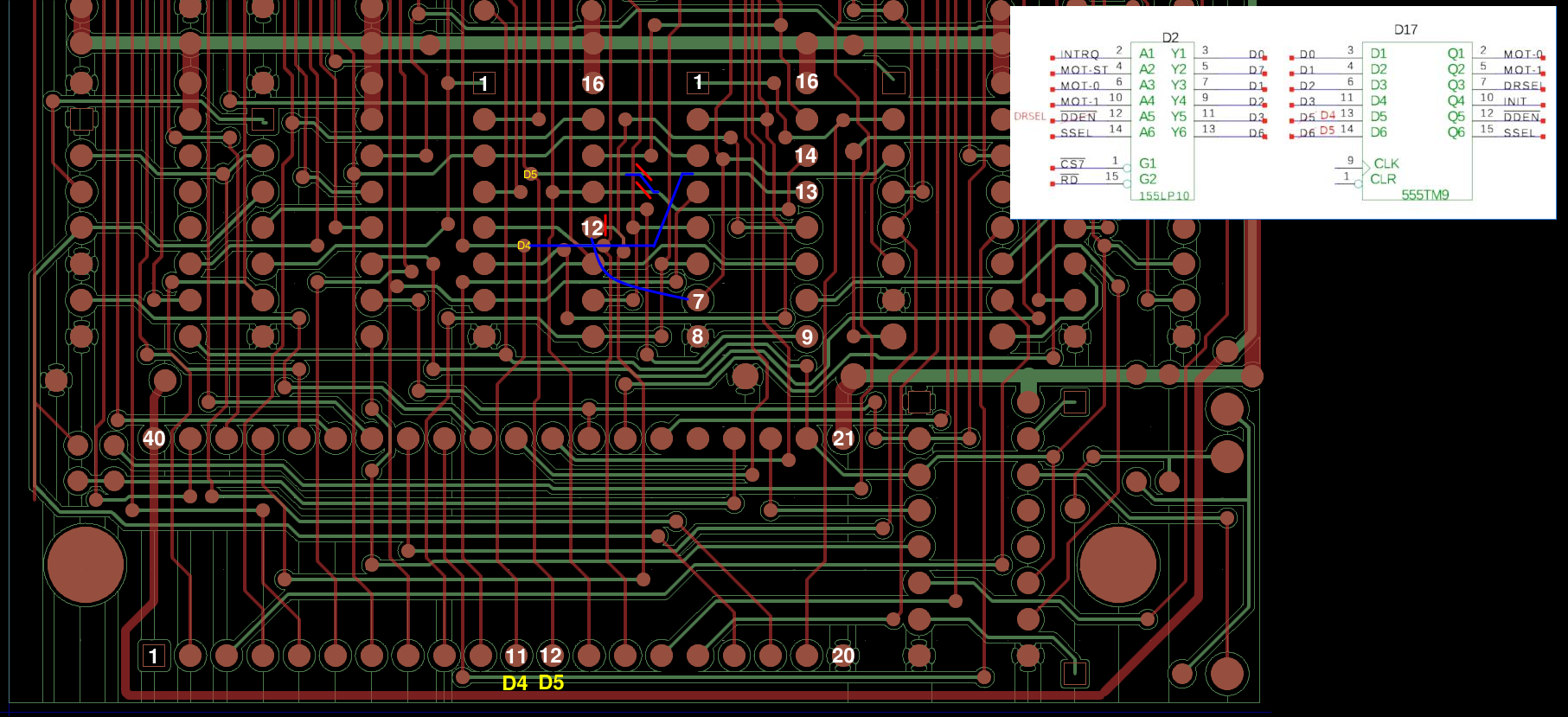Click the pad labeled 7
The width and height of the screenshot is (1568, 717).
click(698, 301)
